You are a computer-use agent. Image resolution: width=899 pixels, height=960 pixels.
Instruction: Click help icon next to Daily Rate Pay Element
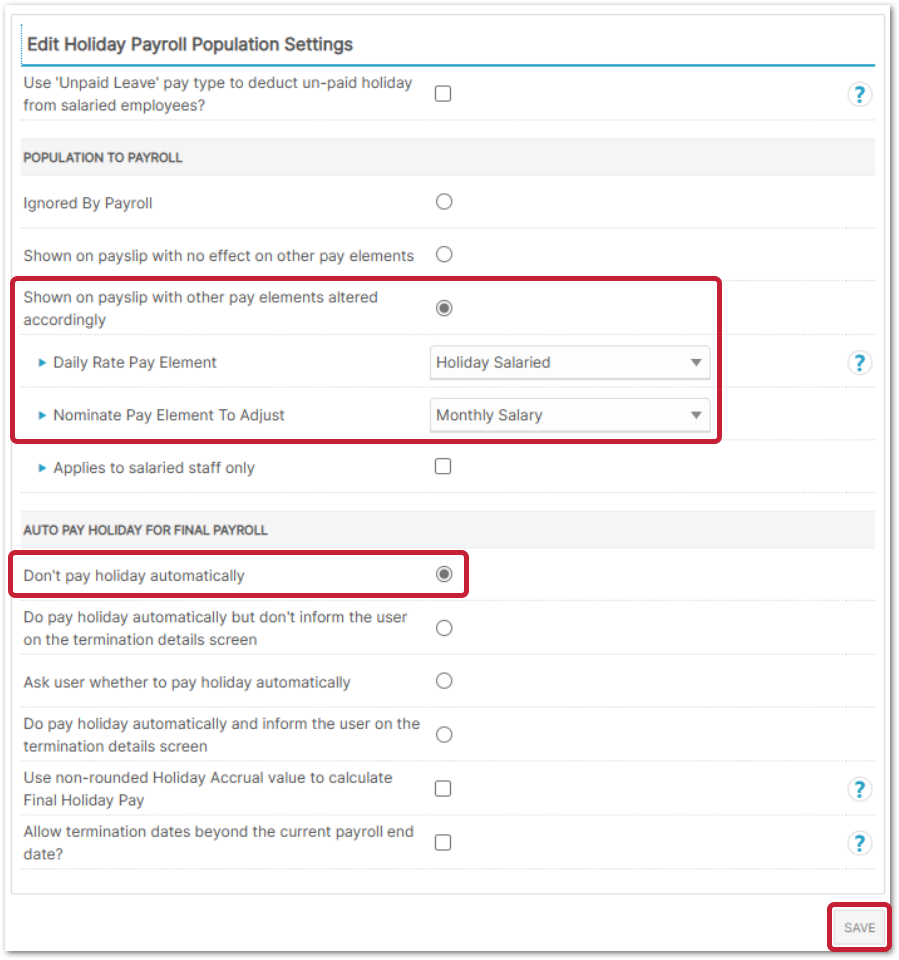859,363
